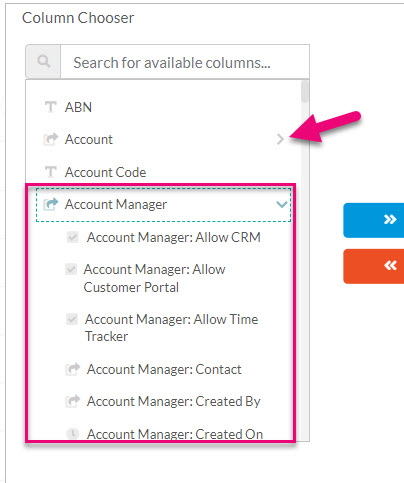Click the lookup icon beside Account Manager
Image resolution: width=404 pixels, height=483 pixels.
51,204
